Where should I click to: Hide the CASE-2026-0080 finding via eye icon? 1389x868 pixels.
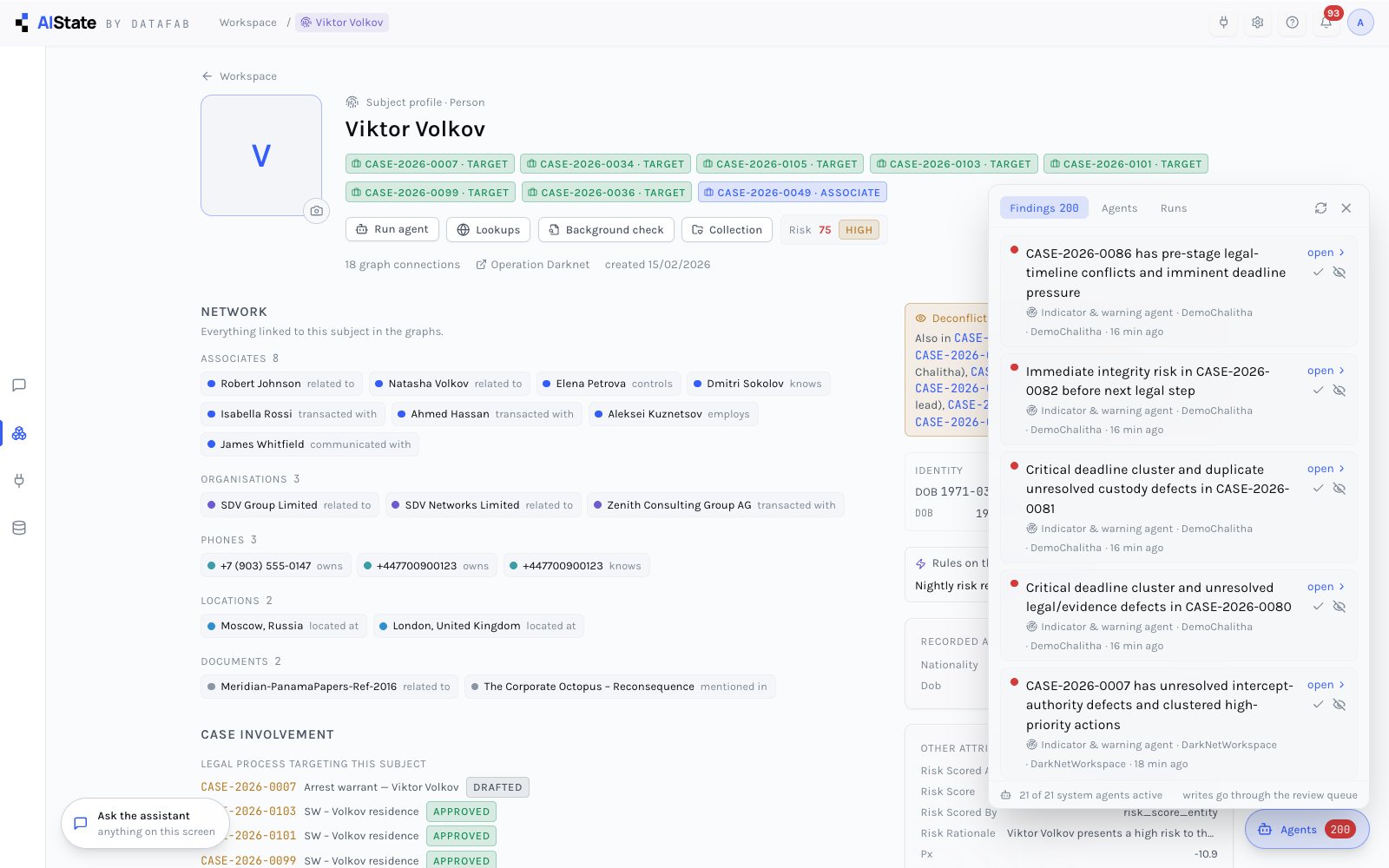click(1340, 607)
